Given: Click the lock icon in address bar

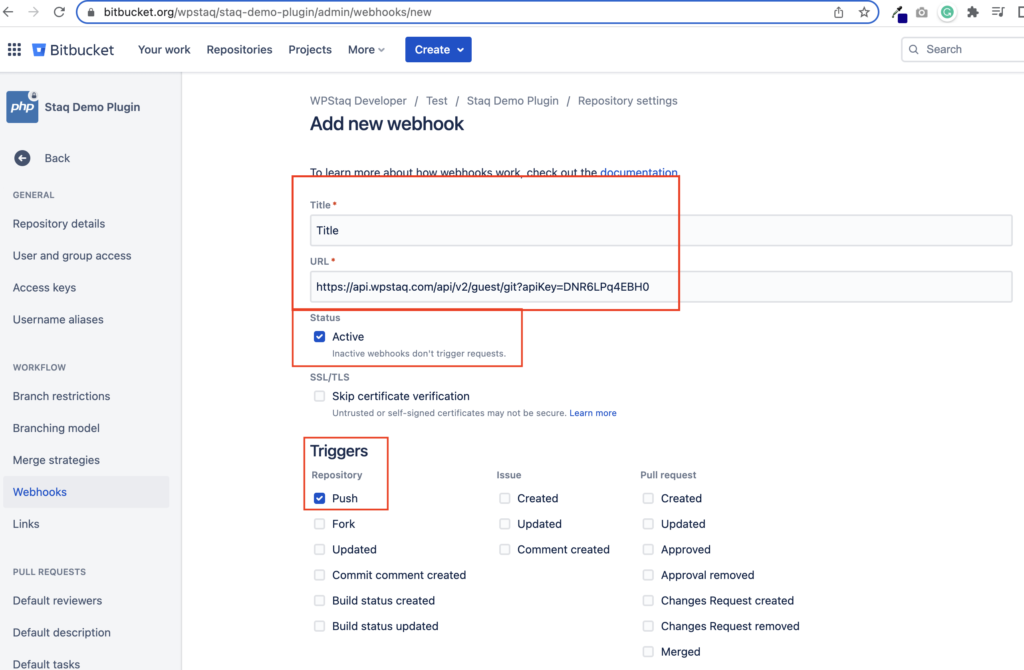Looking at the screenshot, I should (x=91, y=12).
